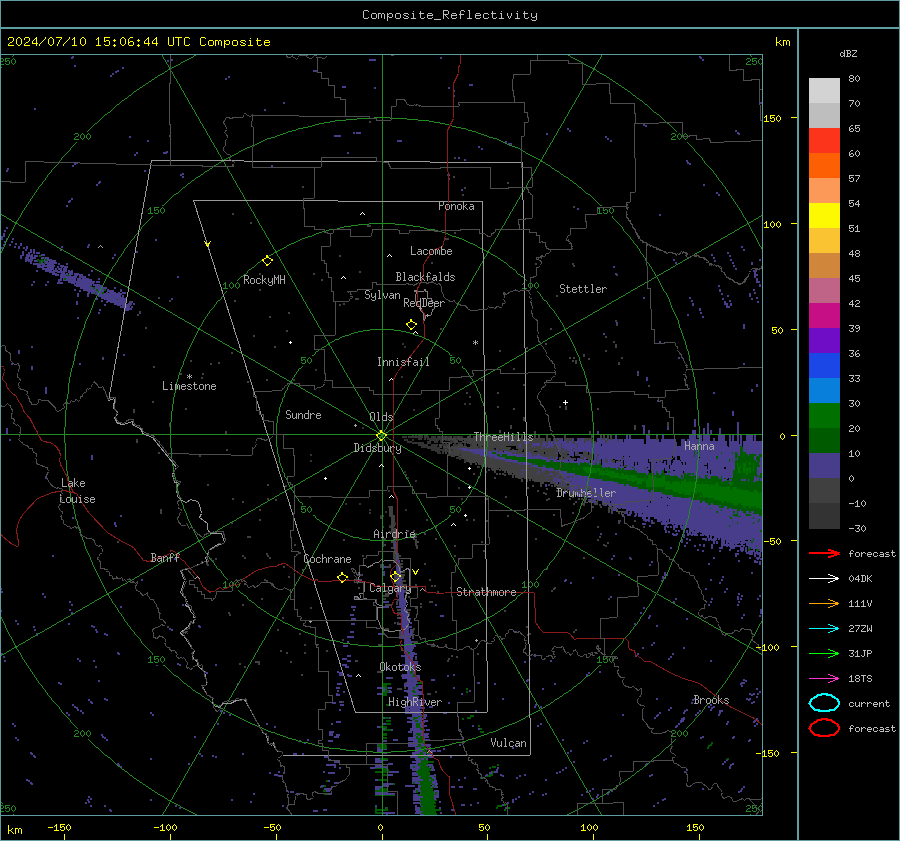900x841 pixels.
Task: Click the Ponoka town label
Action: tap(456, 206)
